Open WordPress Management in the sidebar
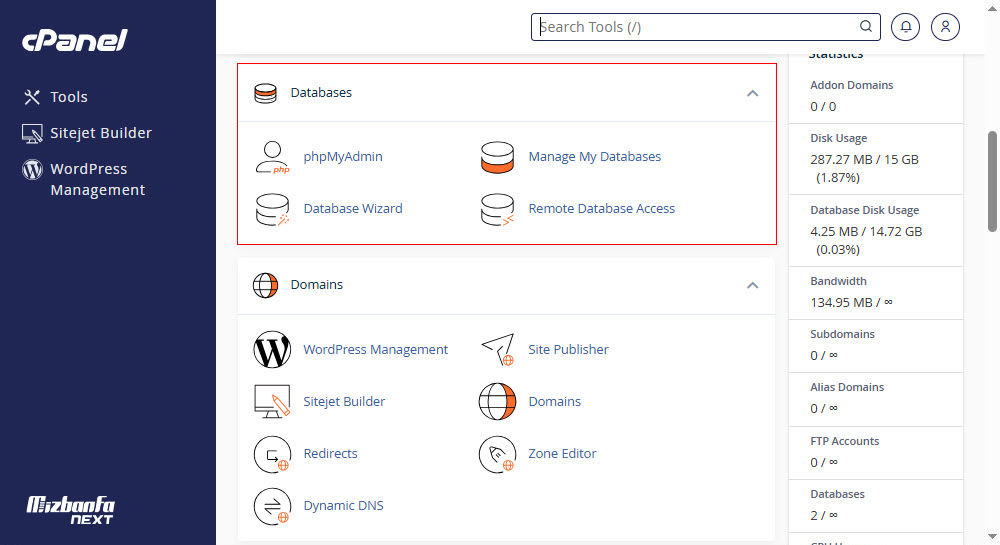This screenshot has width=1000, height=545. [98, 179]
